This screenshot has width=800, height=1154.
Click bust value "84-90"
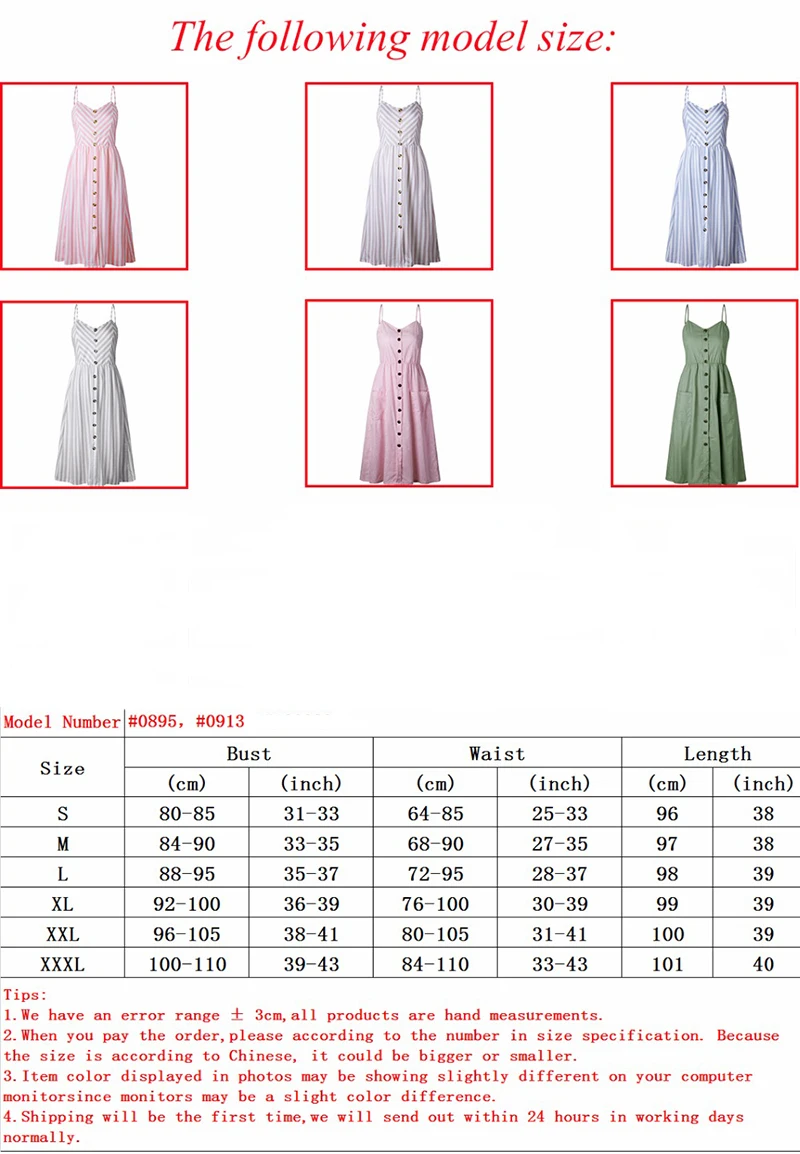click(187, 844)
